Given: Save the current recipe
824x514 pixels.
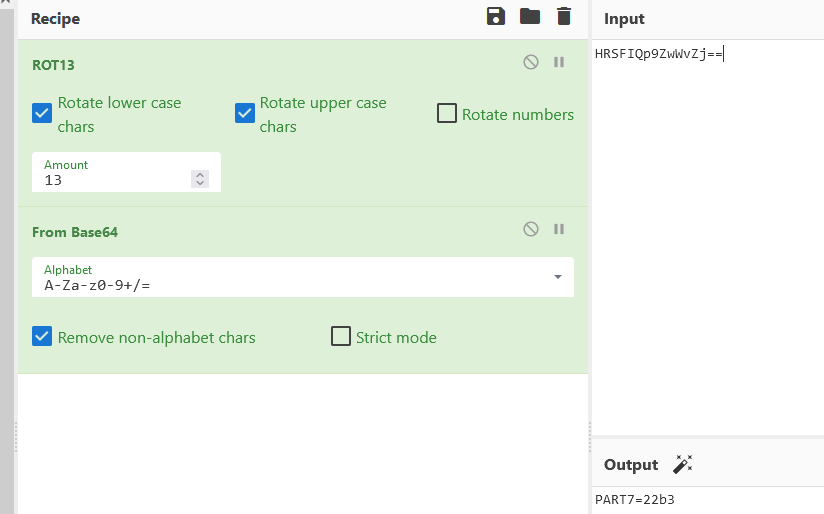Looking at the screenshot, I should [x=496, y=17].
